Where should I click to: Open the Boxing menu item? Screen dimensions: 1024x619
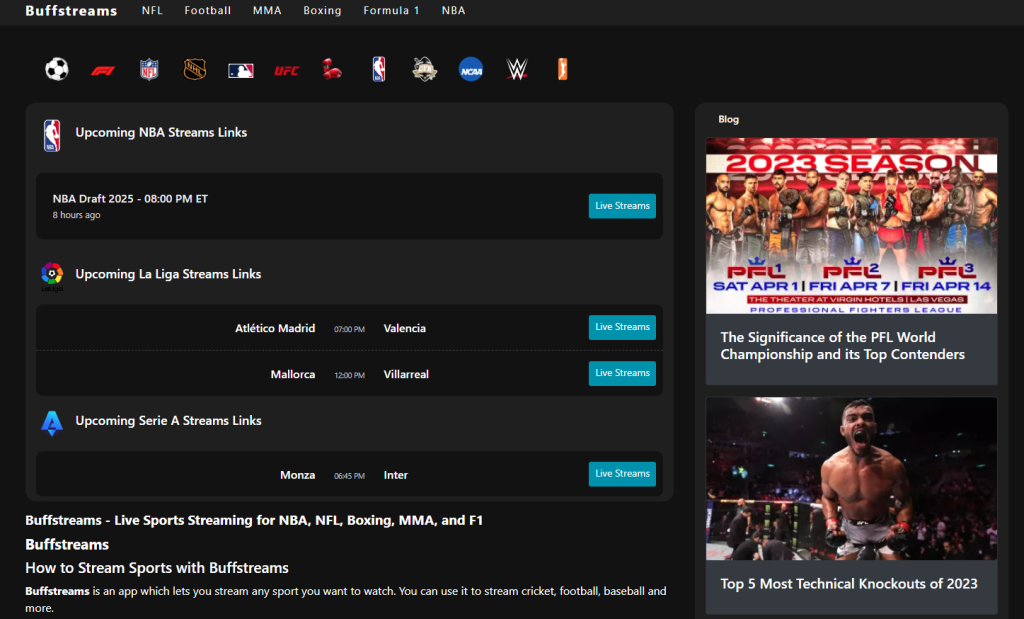click(x=323, y=10)
